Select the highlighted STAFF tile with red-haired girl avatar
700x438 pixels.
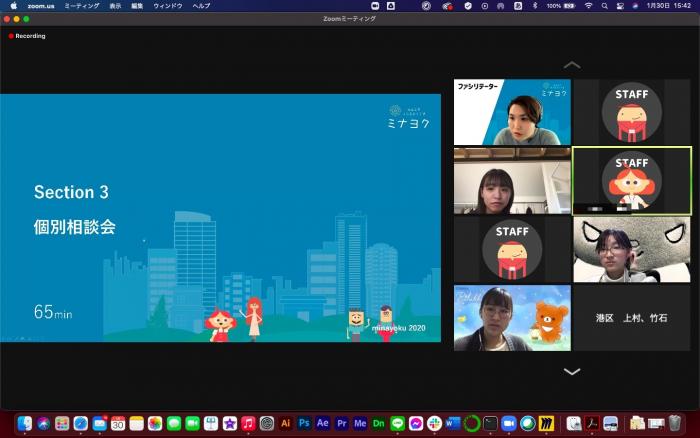(x=632, y=181)
